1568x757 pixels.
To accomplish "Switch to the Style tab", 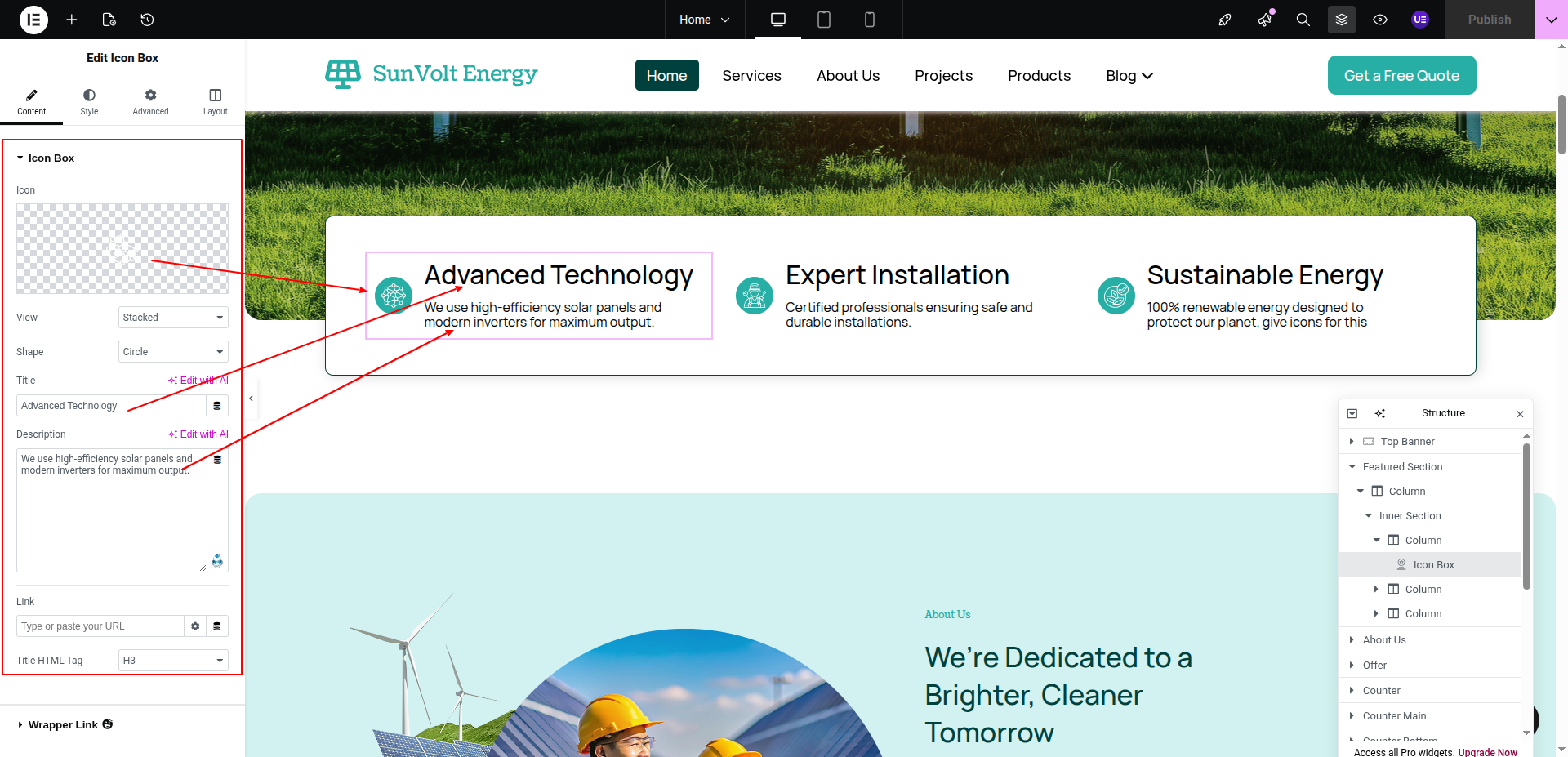I will coord(89,102).
